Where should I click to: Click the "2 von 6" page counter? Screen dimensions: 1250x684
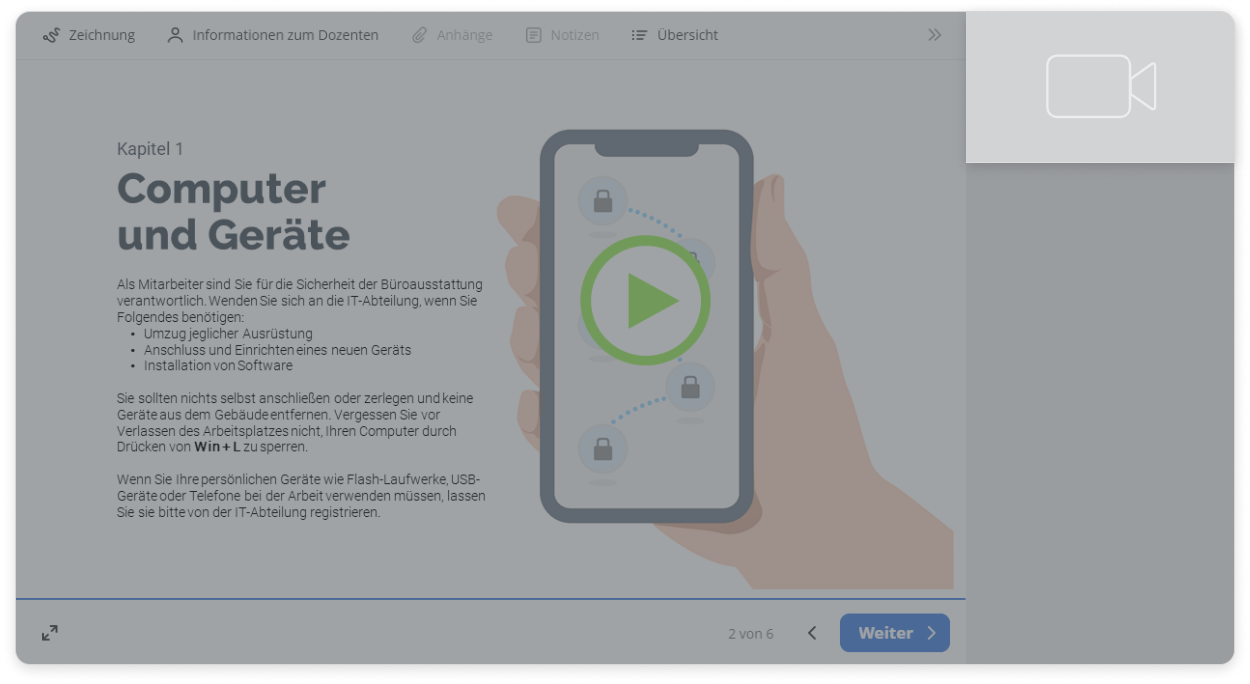coord(750,634)
